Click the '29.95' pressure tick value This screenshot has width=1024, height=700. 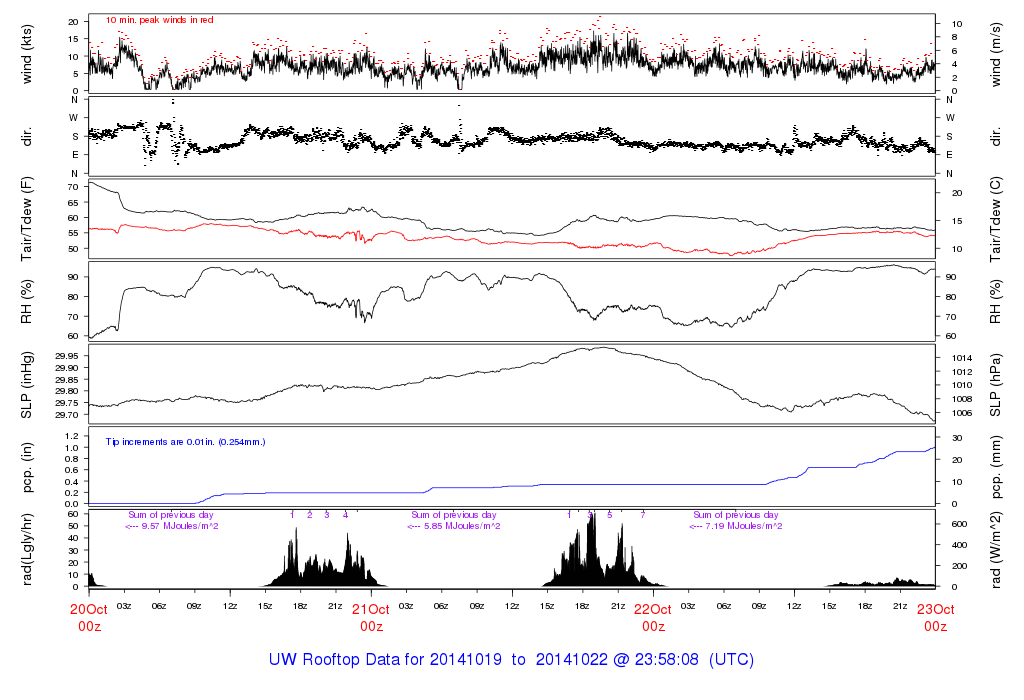67,356
